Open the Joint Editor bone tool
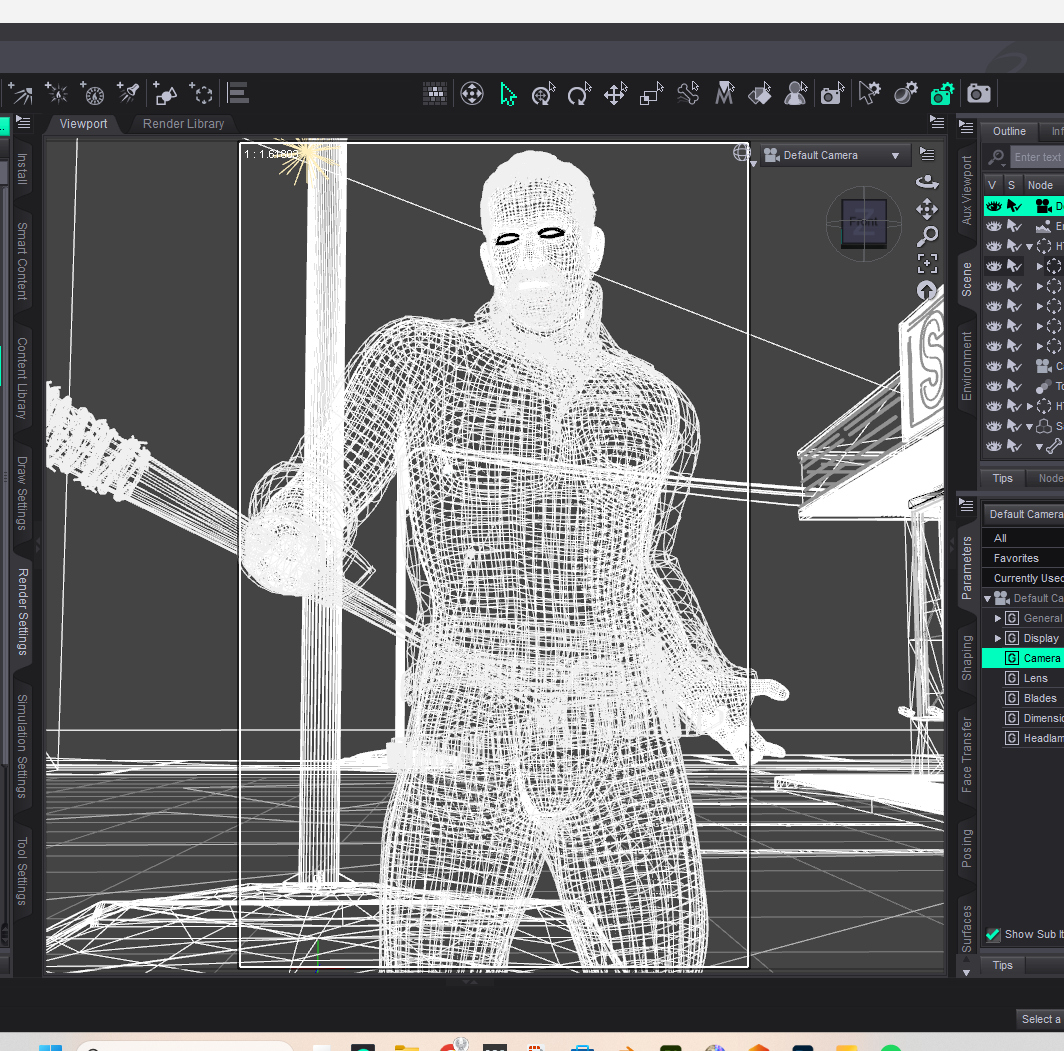This screenshot has width=1064, height=1051. point(688,94)
